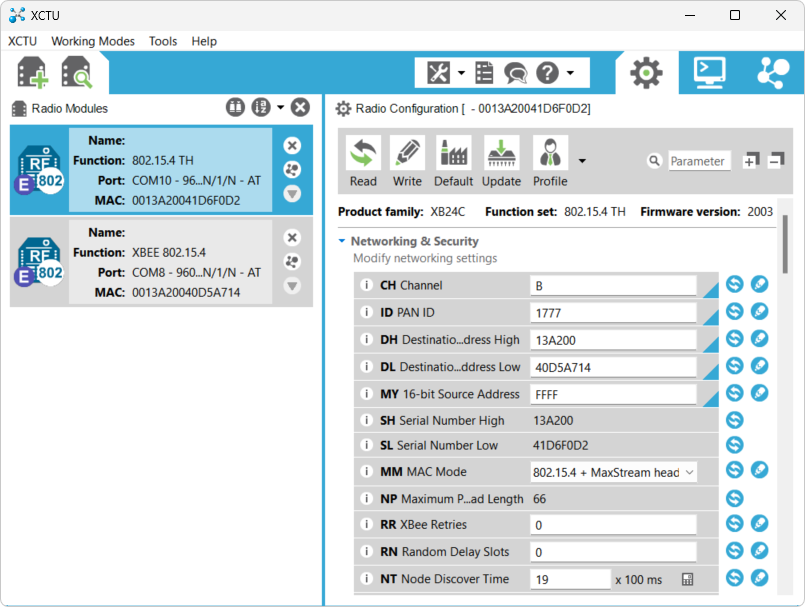Image resolution: width=805 pixels, height=607 pixels.
Task: Remove the COM10 module
Action: 292,146
